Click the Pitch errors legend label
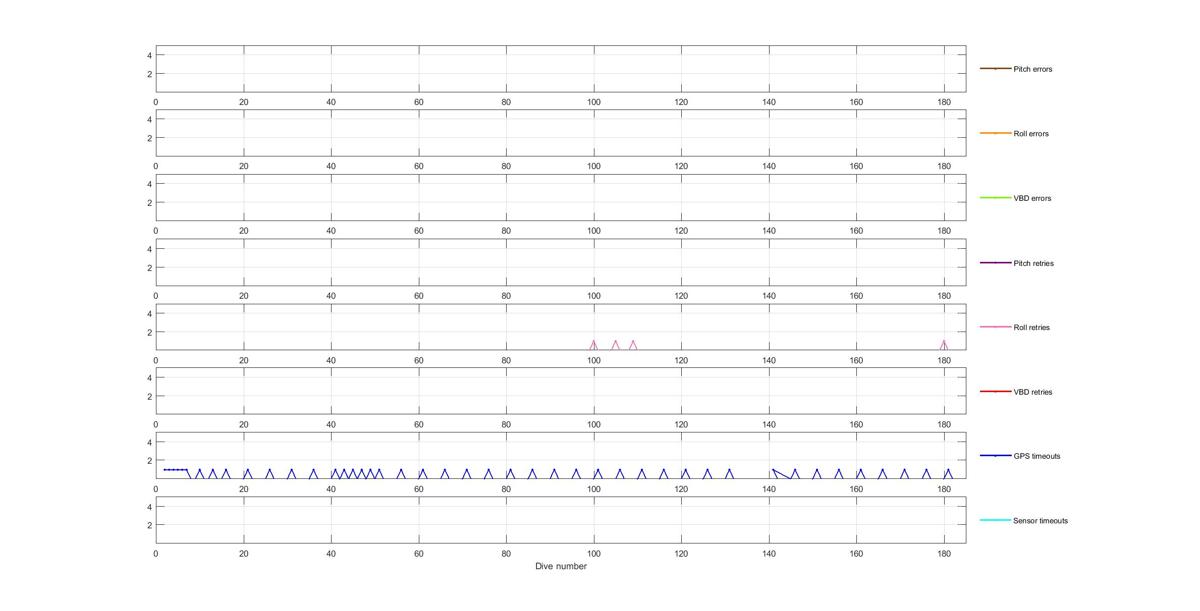Image resolution: width=1200 pixels, height=611 pixels. (1032, 69)
